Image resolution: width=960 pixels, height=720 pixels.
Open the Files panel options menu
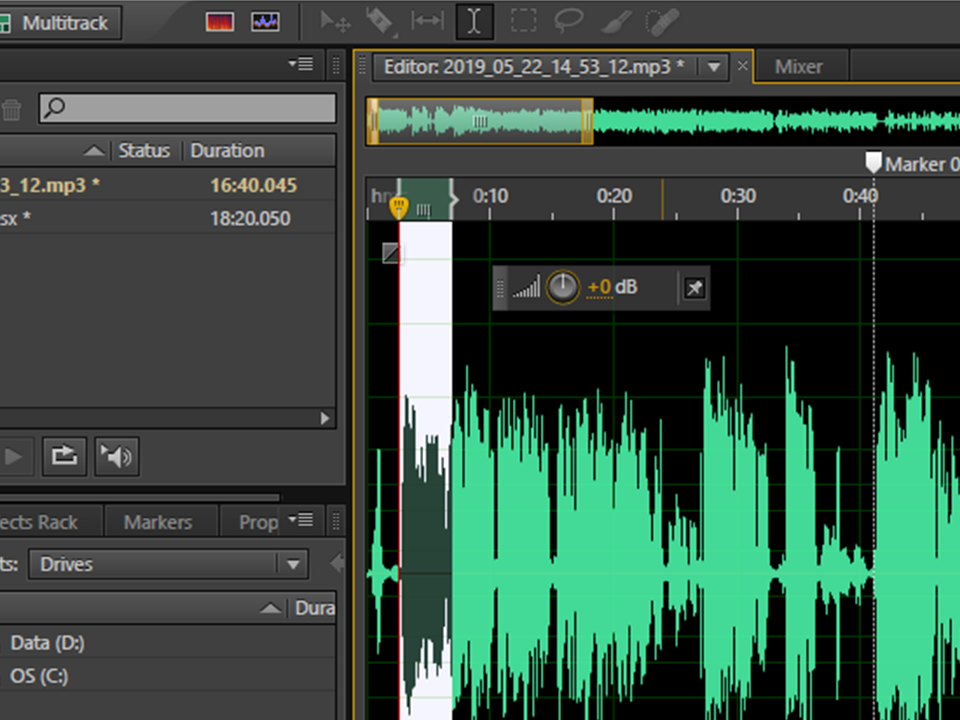coord(301,64)
